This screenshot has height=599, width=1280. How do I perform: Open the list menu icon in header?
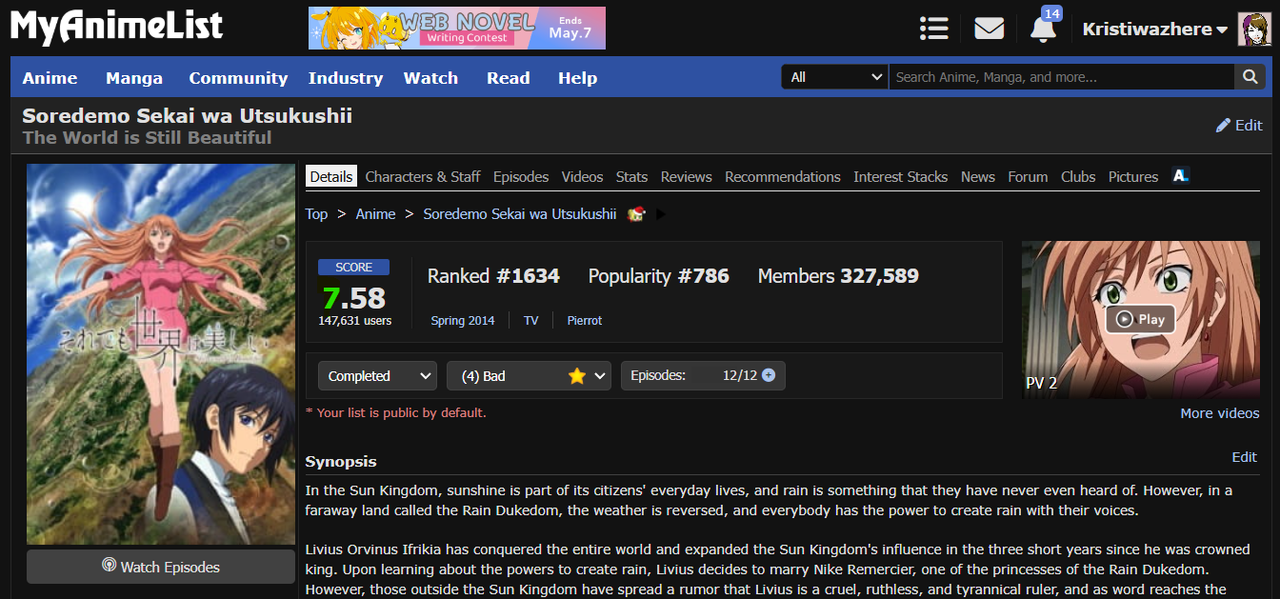tap(933, 28)
